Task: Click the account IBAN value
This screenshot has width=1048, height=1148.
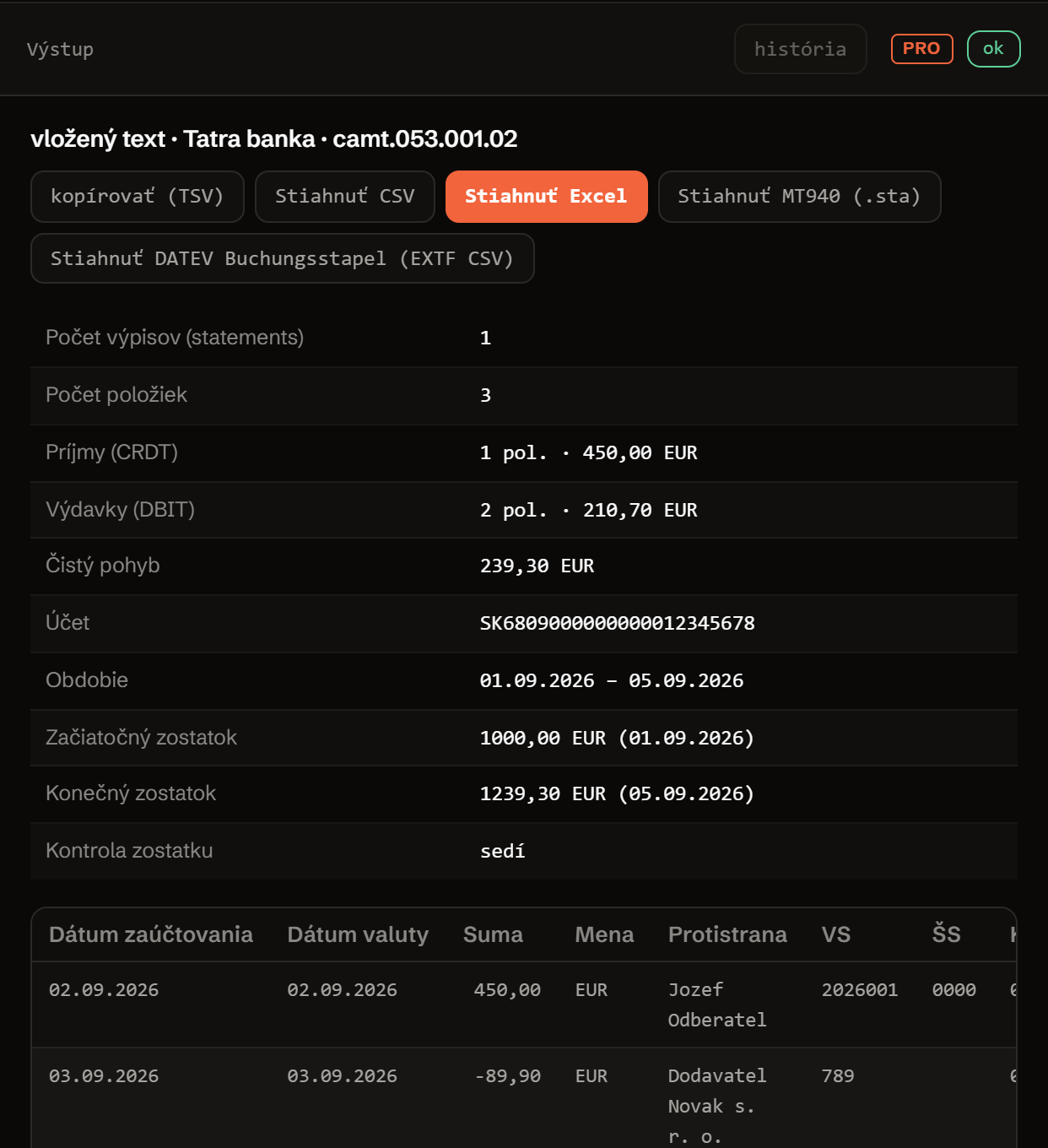Action: click(618, 623)
